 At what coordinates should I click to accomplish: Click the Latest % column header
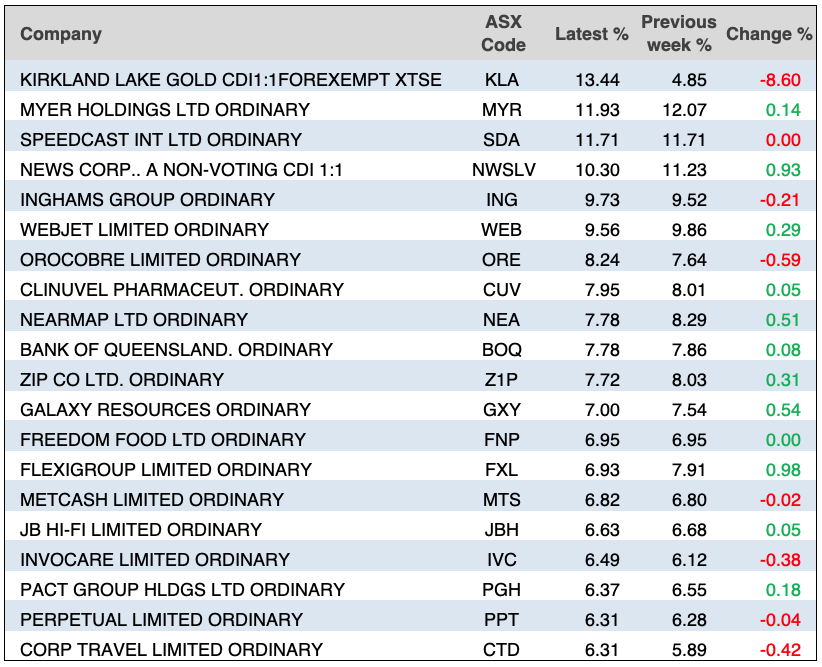[591, 34]
